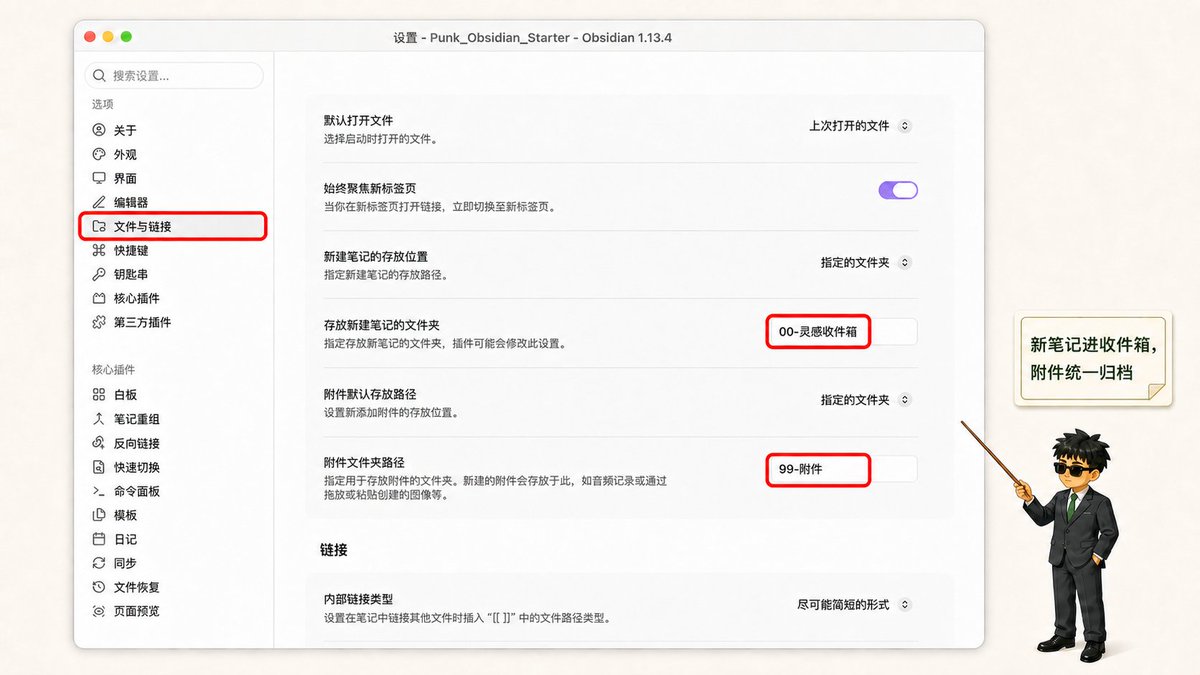1200x675 pixels.
Task: Click the 同步 refresh icon
Action: coord(98,563)
